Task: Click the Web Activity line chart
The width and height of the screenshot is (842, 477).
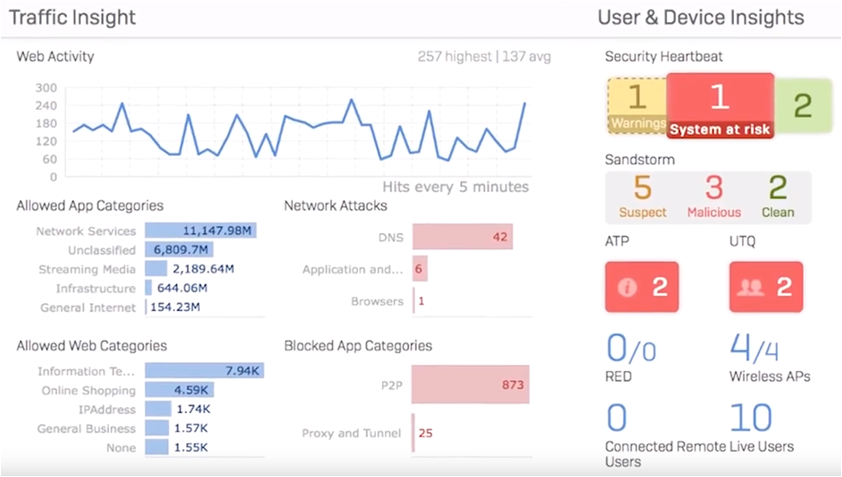Action: point(300,130)
